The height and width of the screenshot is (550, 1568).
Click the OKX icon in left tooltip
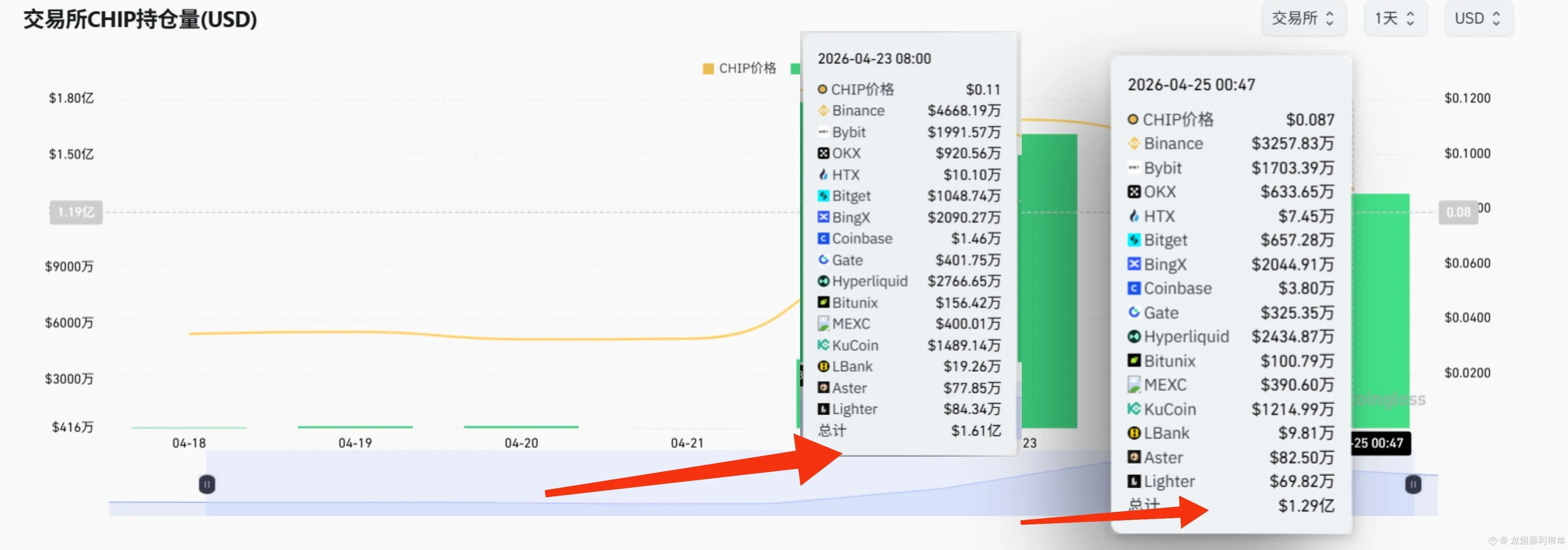(823, 153)
